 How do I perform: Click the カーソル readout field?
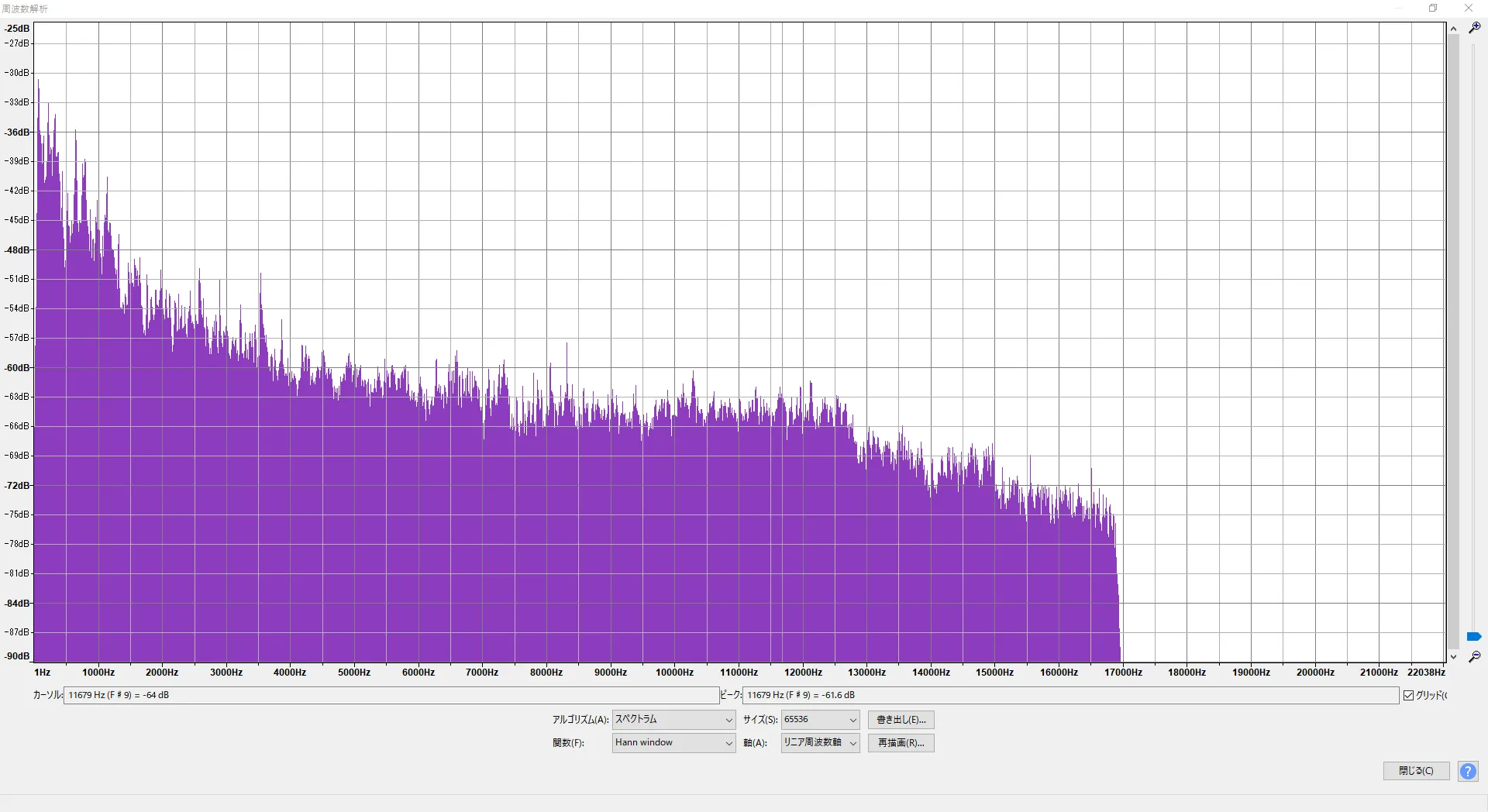pos(391,696)
